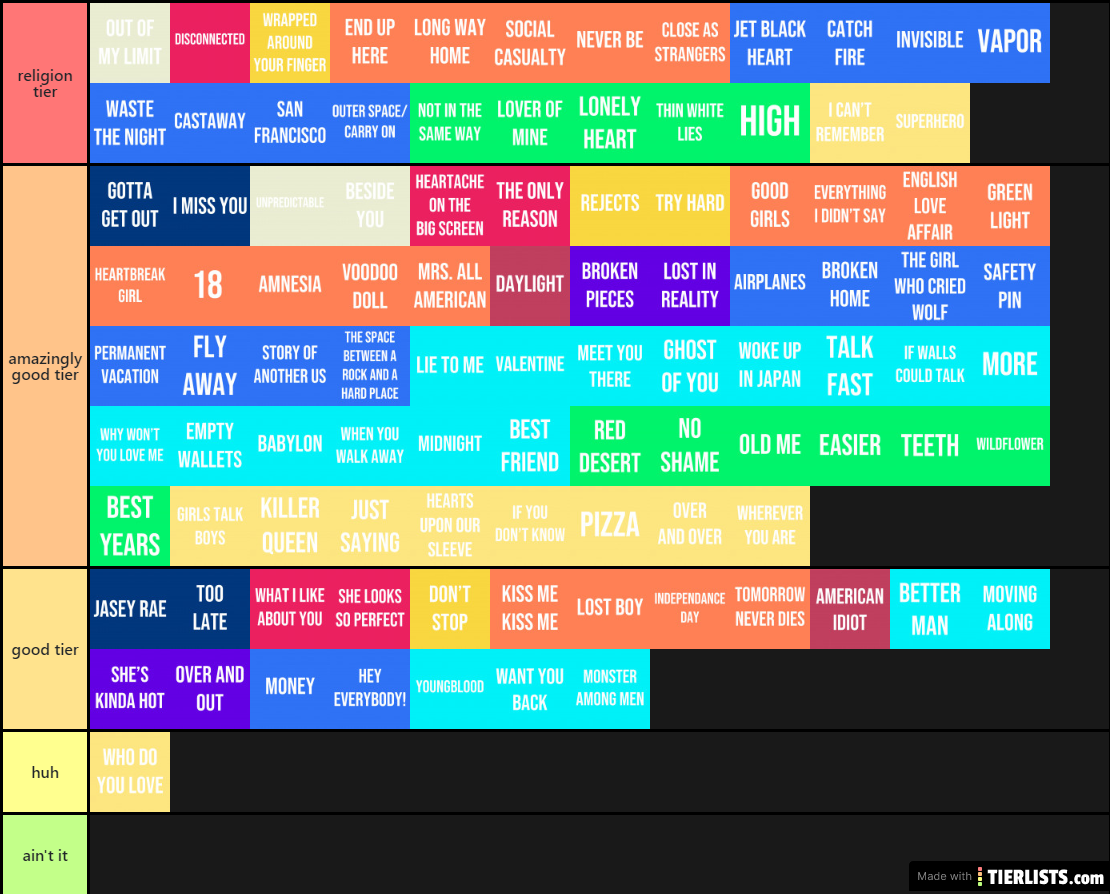Viewport: 1110px width, 894px height.
Task: Select the 'The Only Reason' tile
Action: pos(530,206)
